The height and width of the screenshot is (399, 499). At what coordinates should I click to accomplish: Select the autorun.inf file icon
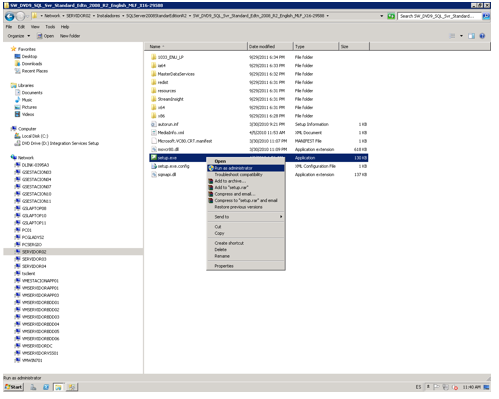click(154, 124)
